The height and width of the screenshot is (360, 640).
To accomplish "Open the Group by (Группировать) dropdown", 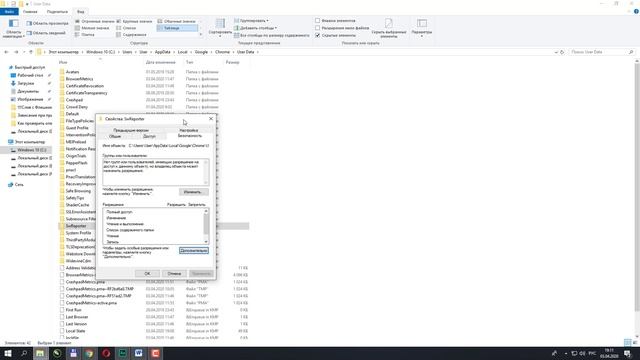I will [x=251, y=20].
